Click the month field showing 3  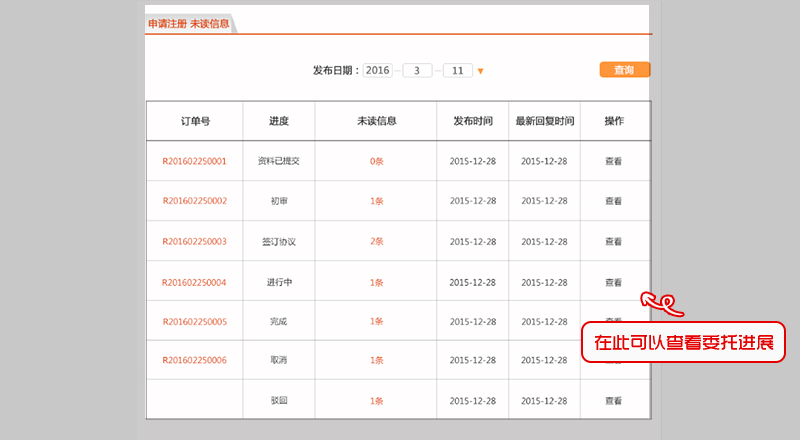[x=416, y=70]
